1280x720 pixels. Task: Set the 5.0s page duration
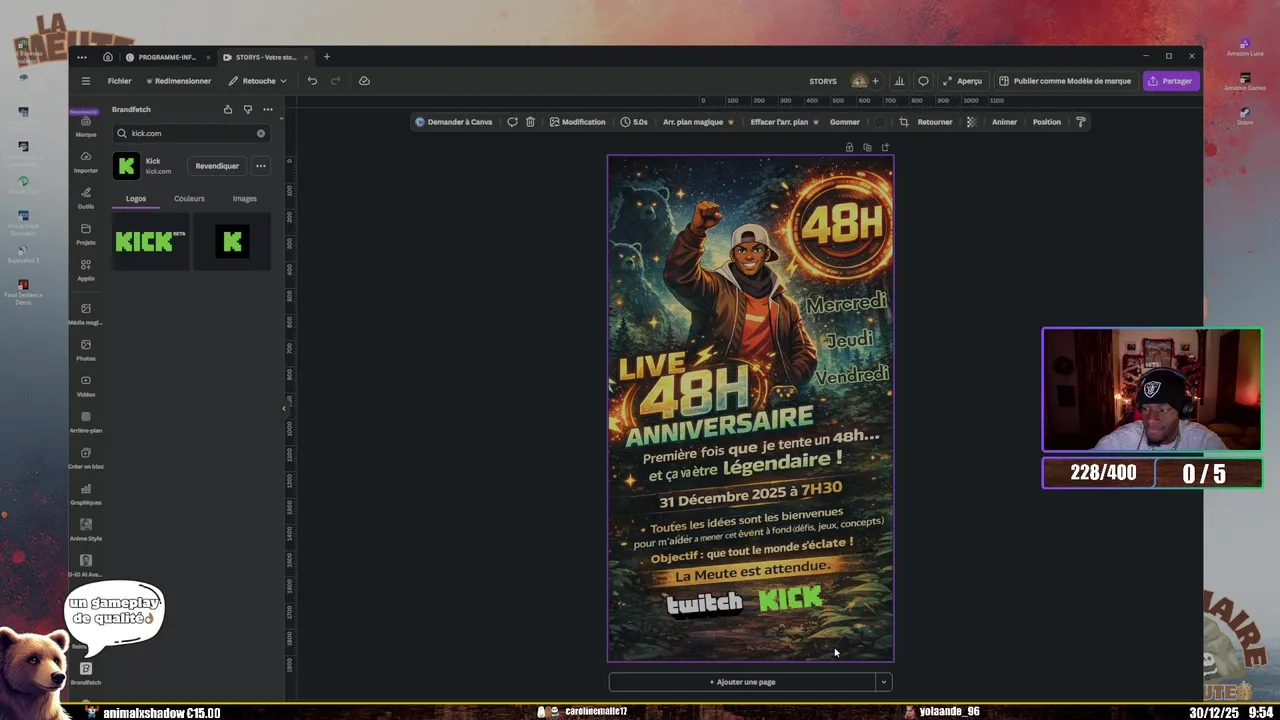634,122
